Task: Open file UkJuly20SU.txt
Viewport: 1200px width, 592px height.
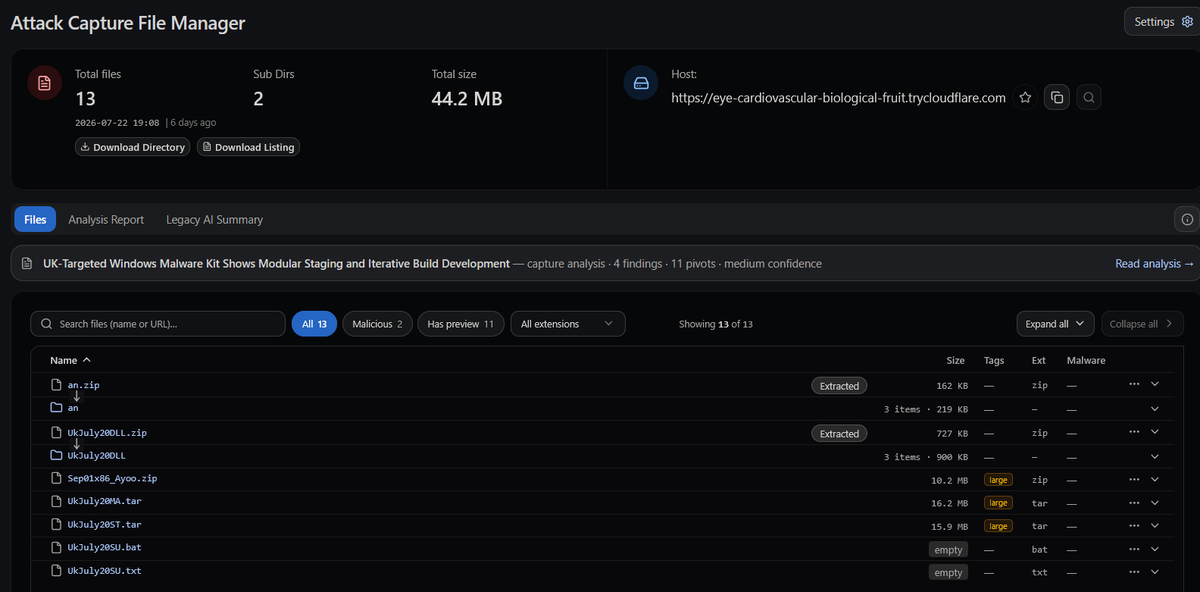Action: (105, 571)
